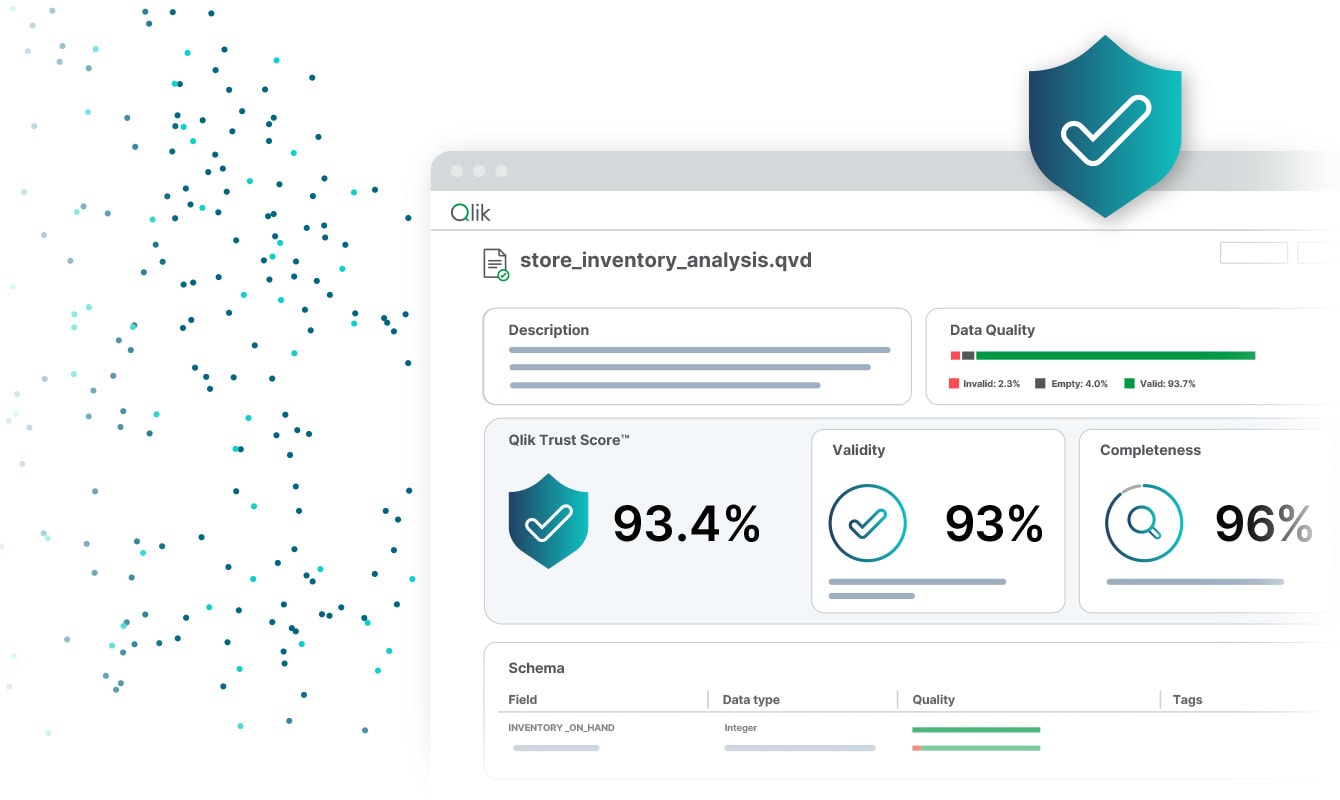Click the Validity checkmark circle icon
This screenshot has height=800, width=1340.
[x=867, y=523]
